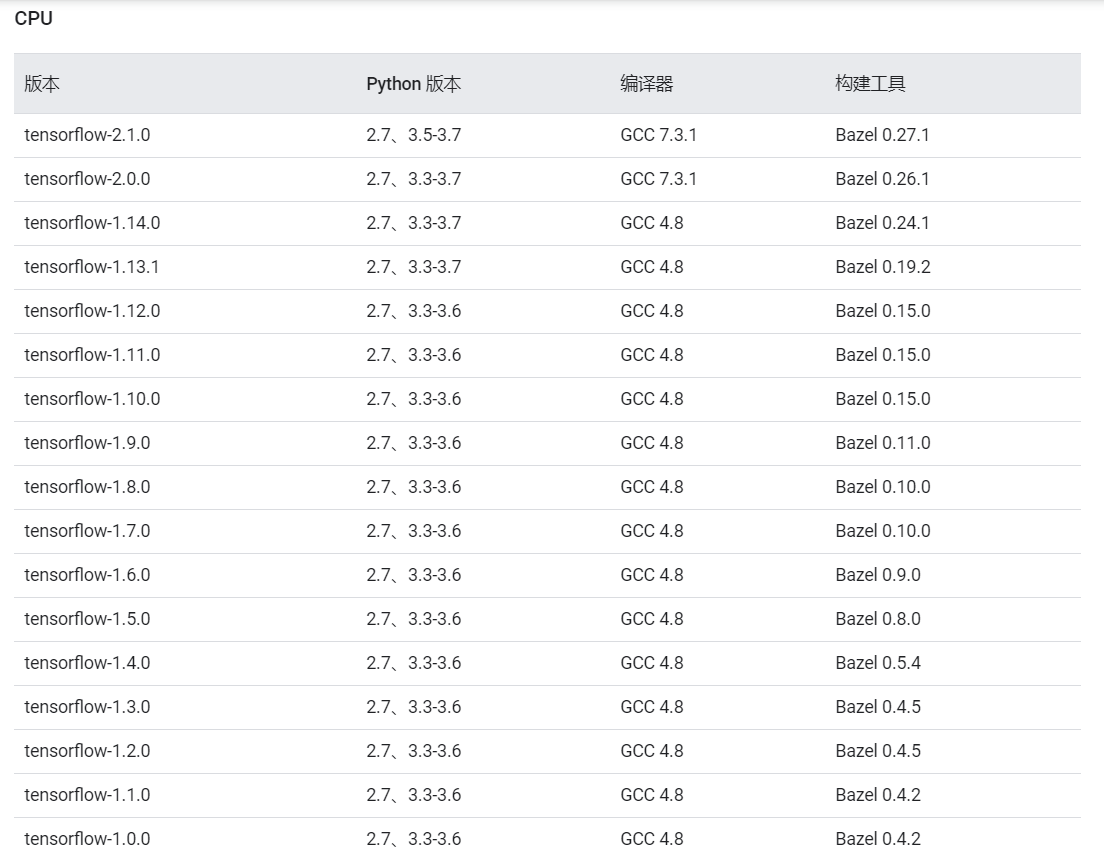Select the tensorflow-1.7.0 version cell
This screenshot has height=850, width=1104.
(x=87, y=531)
